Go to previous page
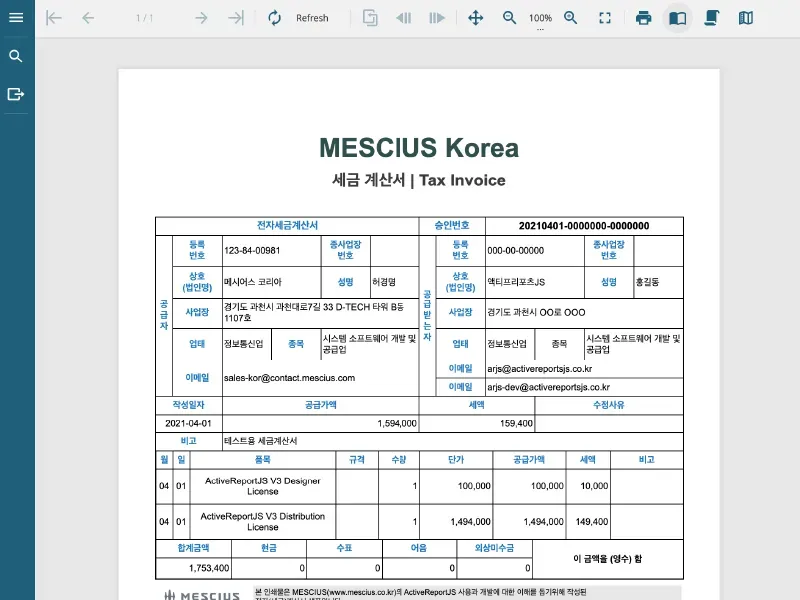This screenshot has height=600, width=800. click(x=88, y=18)
